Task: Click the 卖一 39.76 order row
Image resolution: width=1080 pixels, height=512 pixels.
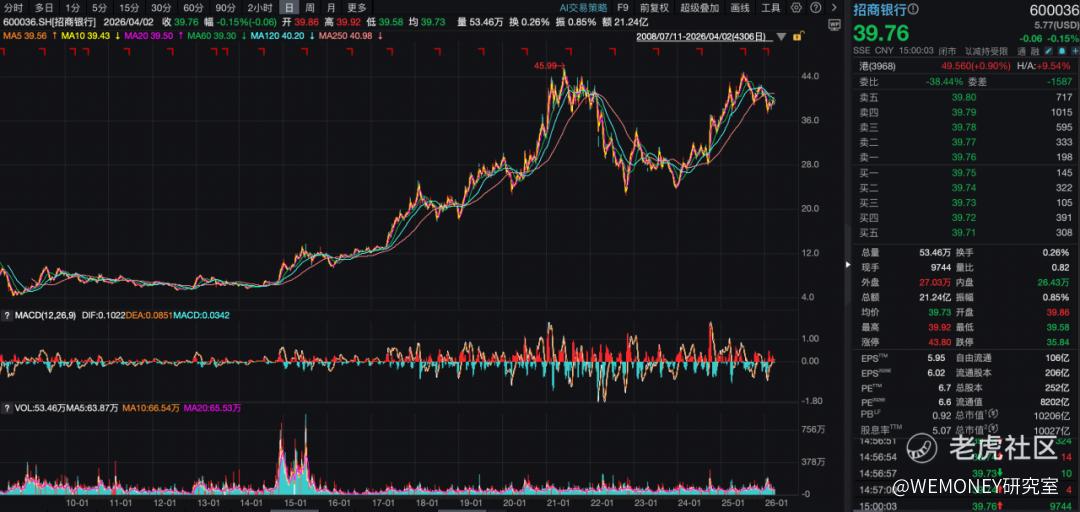Action: 964,157
